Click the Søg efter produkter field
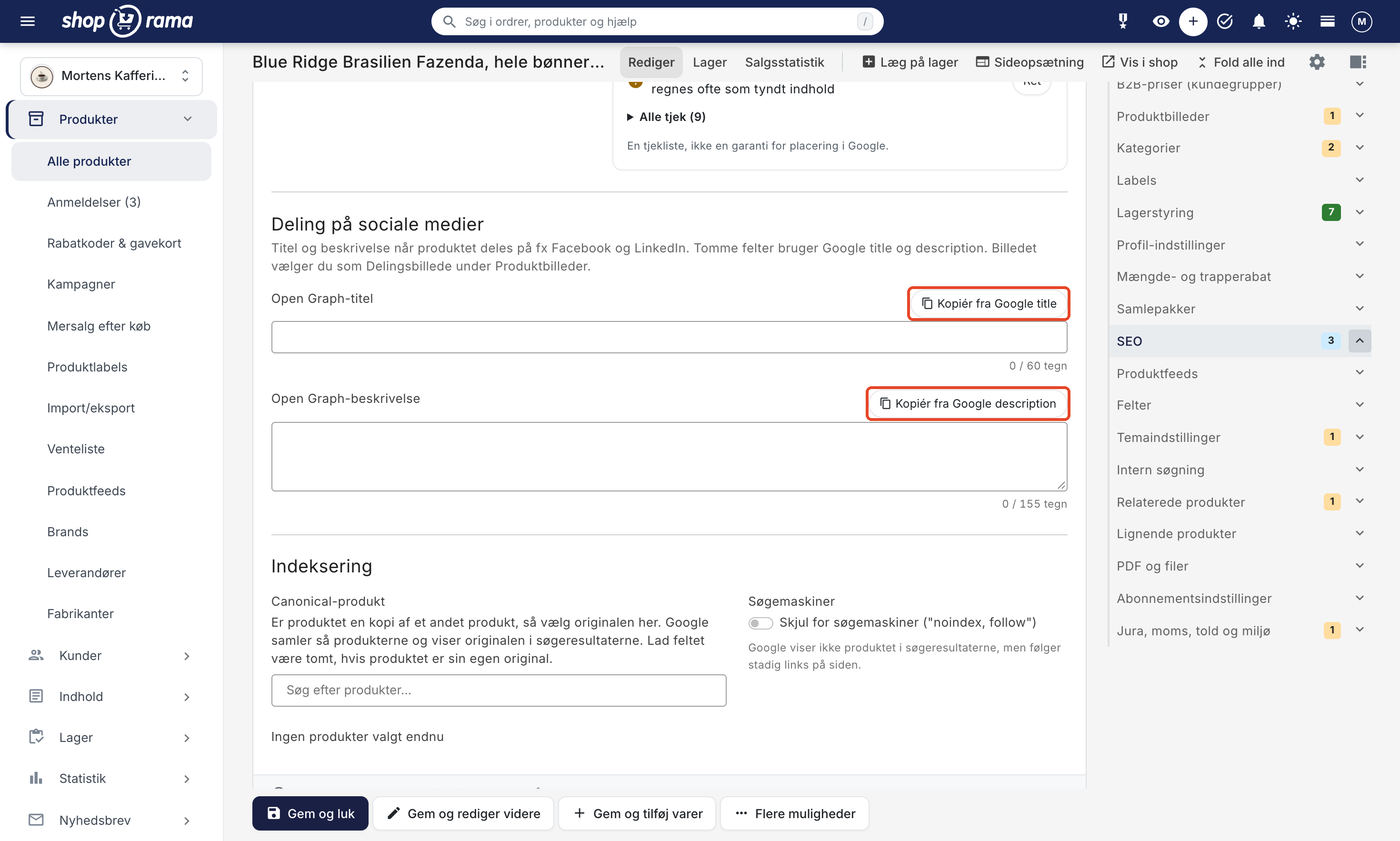This screenshot has height=841, width=1400. click(498, 690)
